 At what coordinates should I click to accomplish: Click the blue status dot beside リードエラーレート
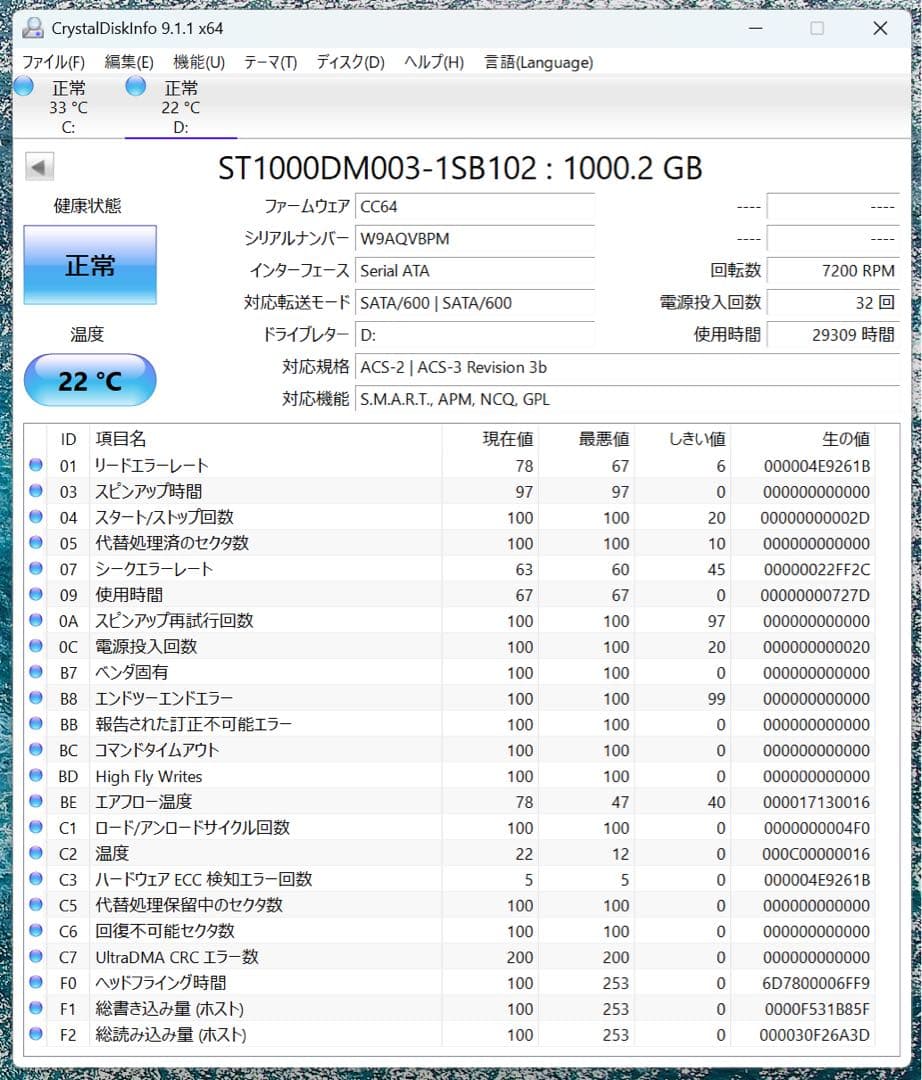coord(35,465)
